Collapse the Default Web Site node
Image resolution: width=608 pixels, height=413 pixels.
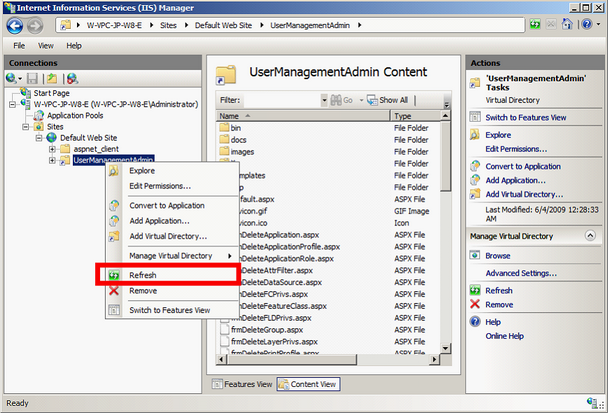(39, 138)
